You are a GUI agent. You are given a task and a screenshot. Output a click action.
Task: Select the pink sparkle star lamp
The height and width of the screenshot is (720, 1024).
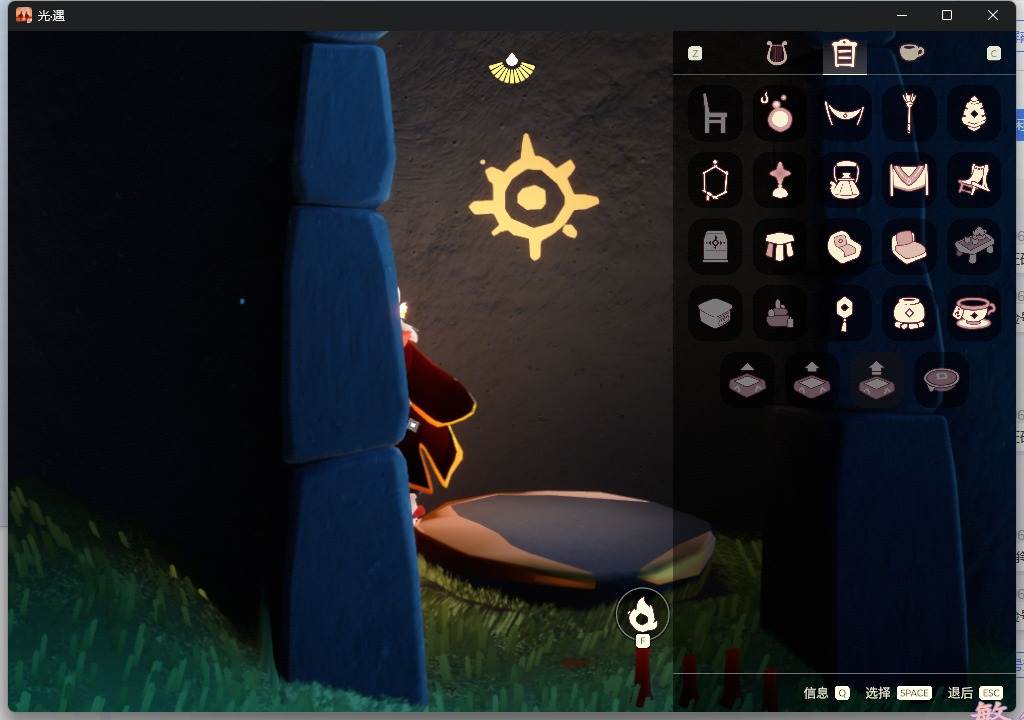779,180
